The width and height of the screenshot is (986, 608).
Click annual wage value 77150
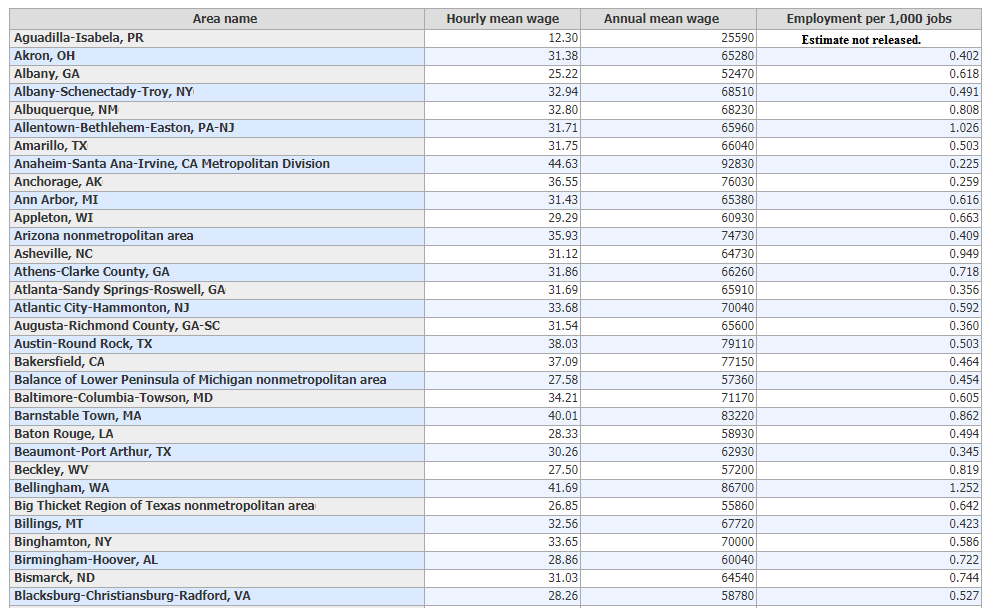(x=737, y=362)
